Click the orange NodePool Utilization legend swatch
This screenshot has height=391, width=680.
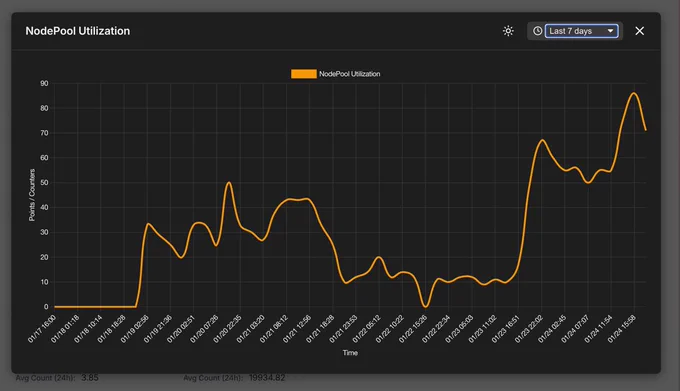(304, 74)
